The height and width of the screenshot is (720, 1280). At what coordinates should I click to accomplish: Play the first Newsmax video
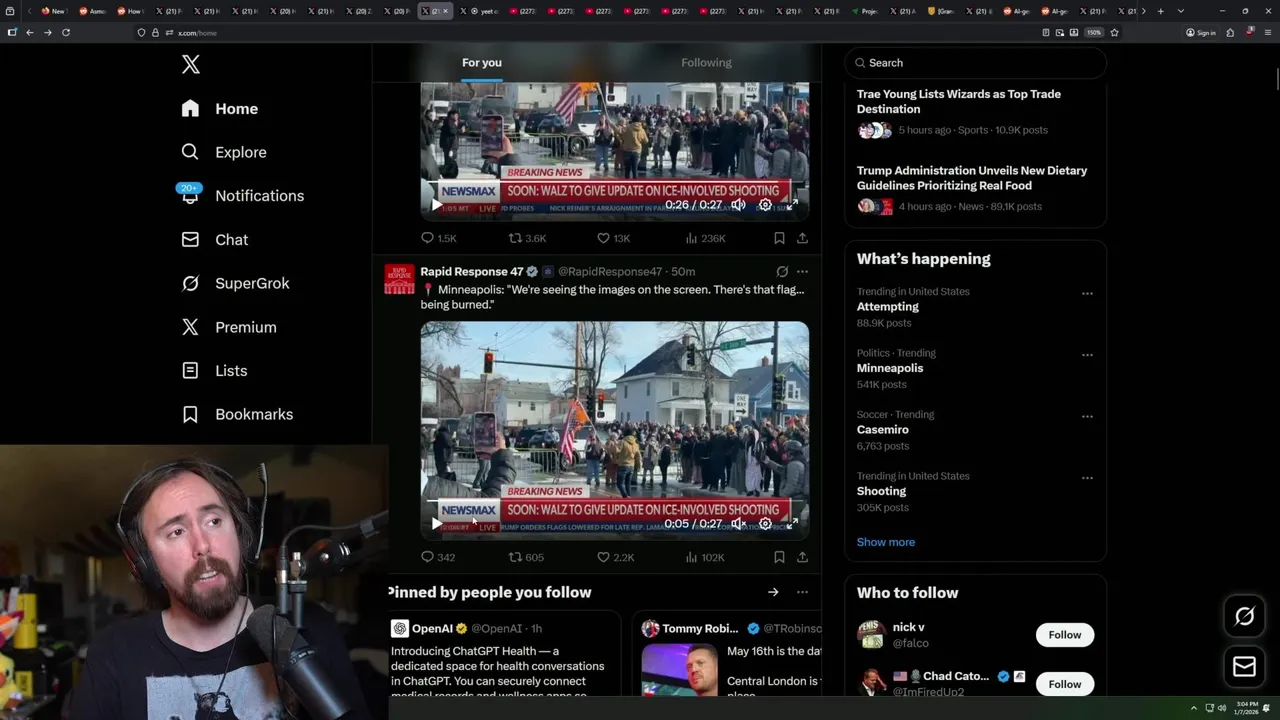436,205
